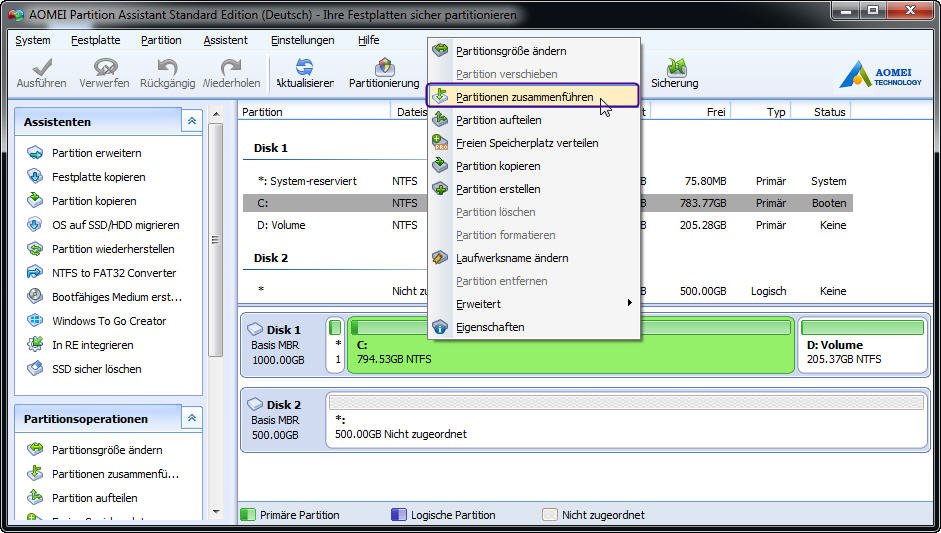Click the NTFS to FAT32 Converter icon
941x533 pixels.
[35, 273]
